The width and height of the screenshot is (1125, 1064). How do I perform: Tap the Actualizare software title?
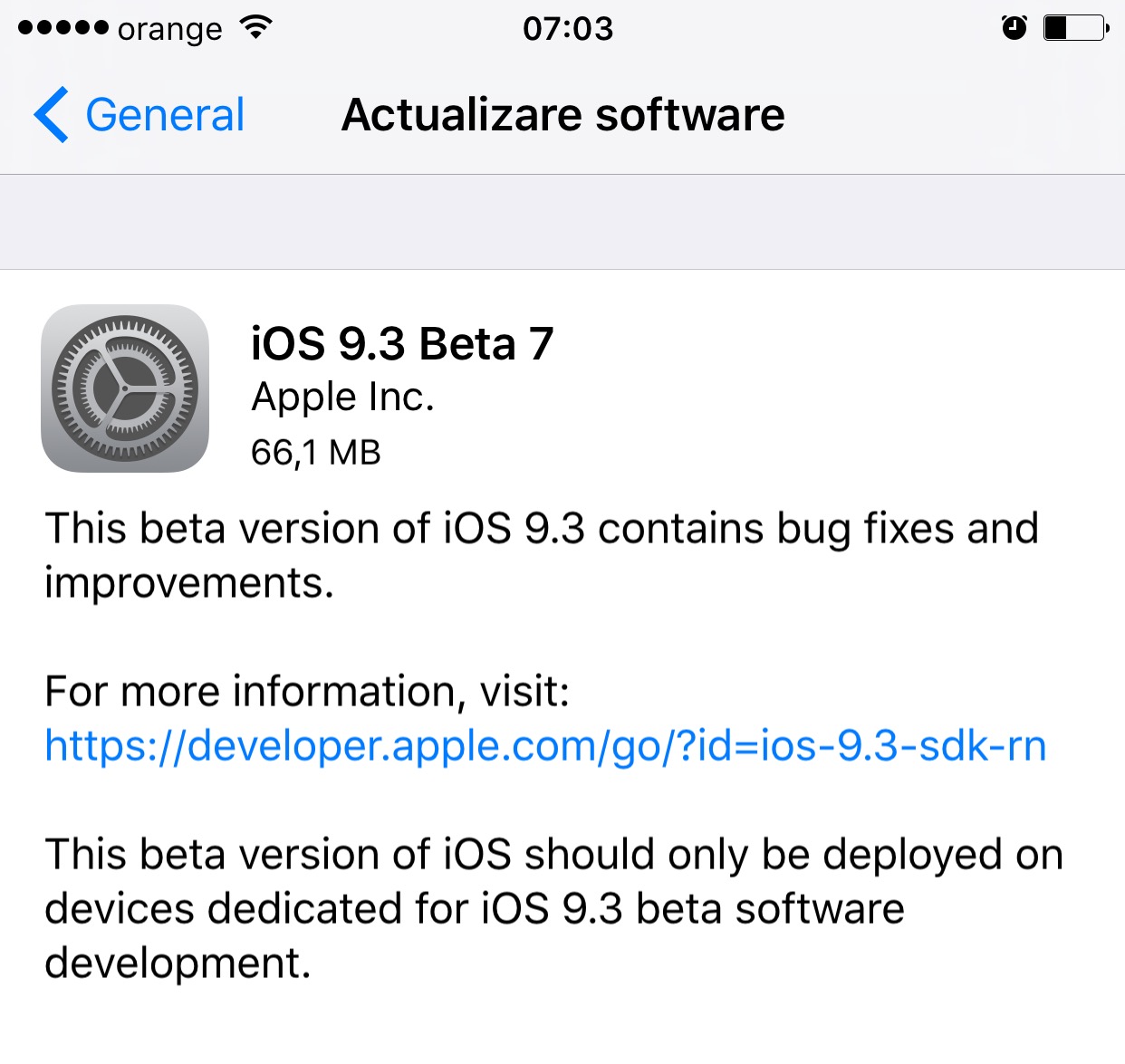(x=562, y=115)
